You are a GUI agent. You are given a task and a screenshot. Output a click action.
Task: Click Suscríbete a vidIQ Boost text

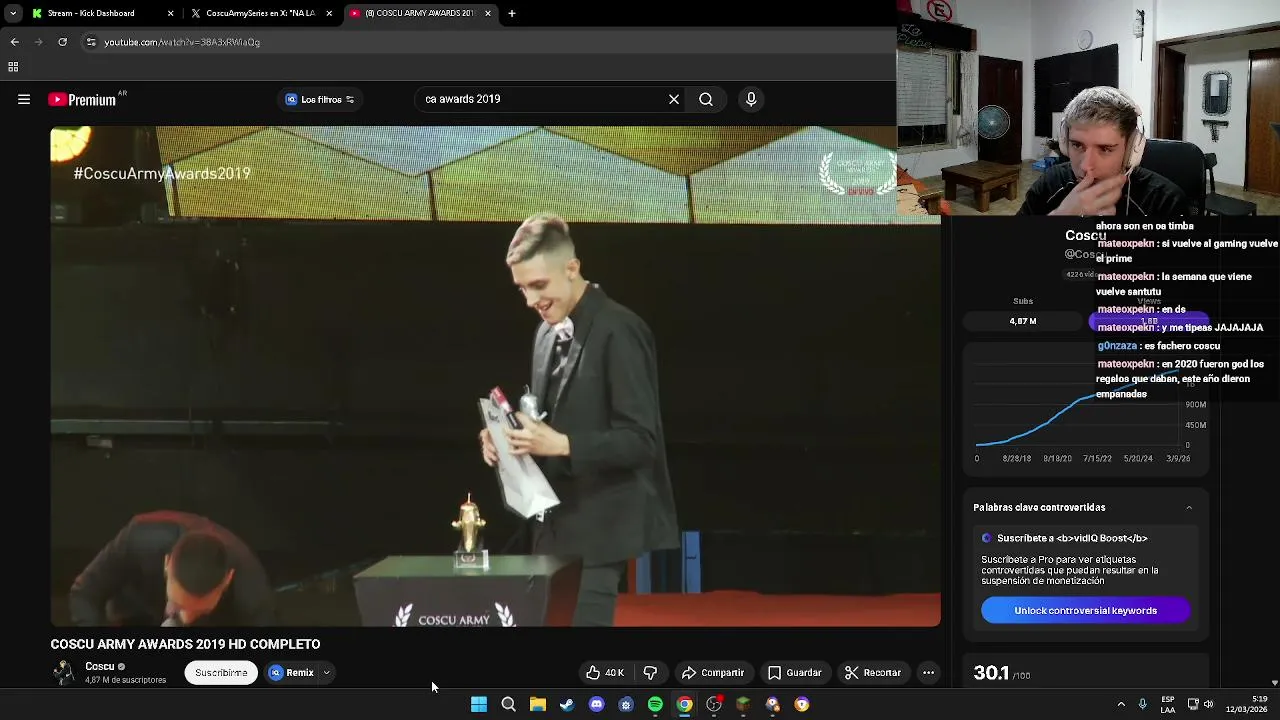1072,538
